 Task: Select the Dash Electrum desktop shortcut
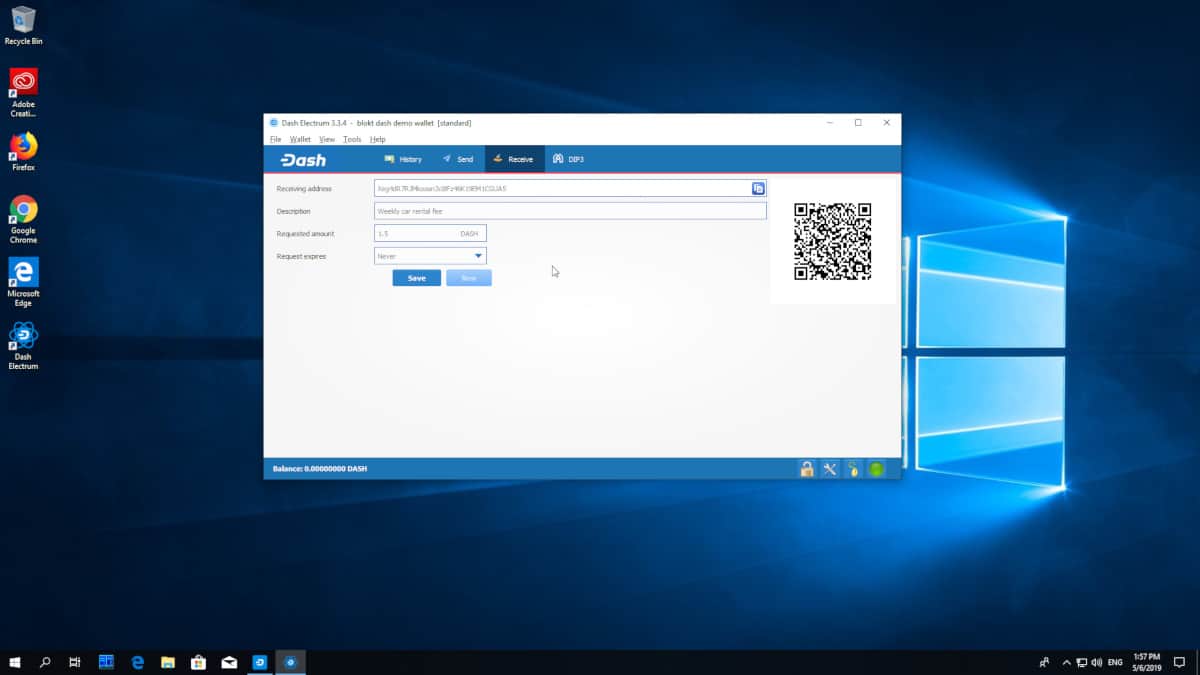(x=23, y=346)
